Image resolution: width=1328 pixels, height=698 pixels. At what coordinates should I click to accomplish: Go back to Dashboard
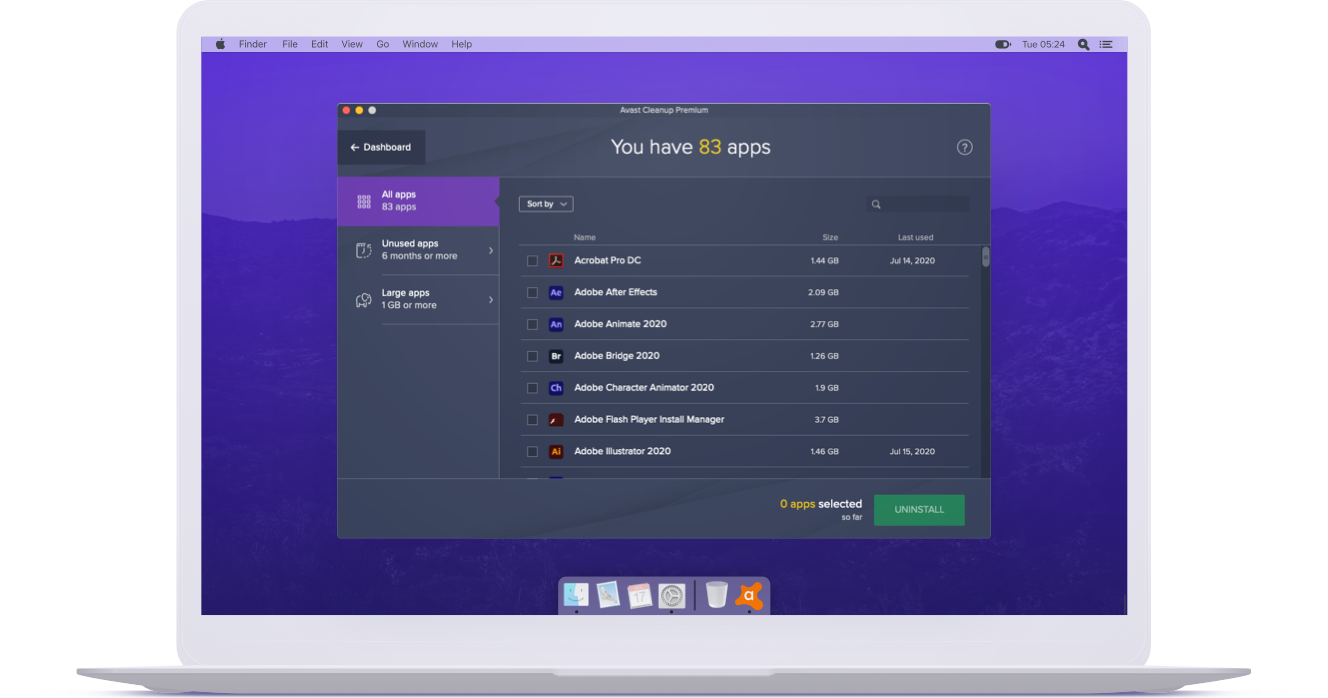pos(381,147)
